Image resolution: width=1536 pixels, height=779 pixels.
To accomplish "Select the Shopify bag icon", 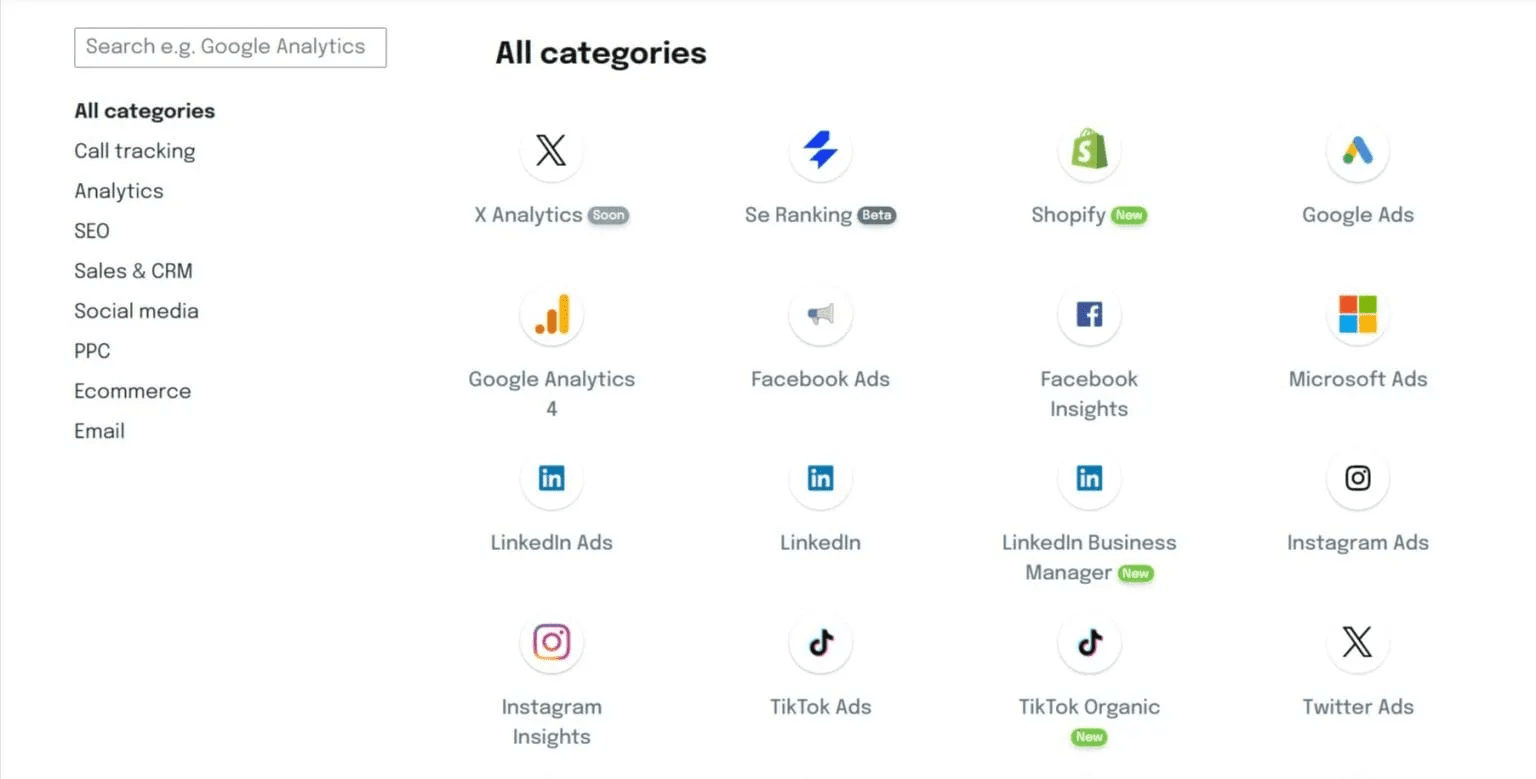I will [x=1089, y=151].
